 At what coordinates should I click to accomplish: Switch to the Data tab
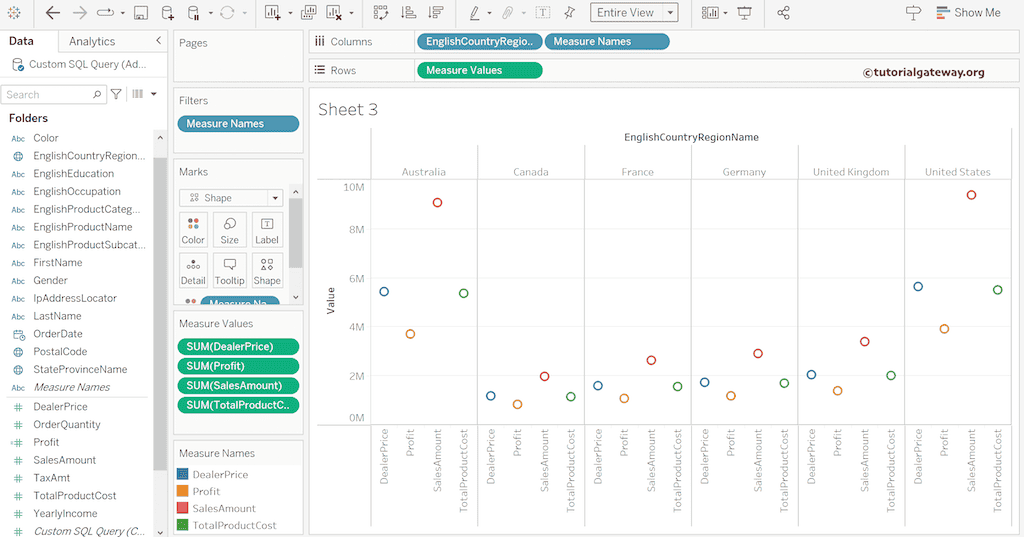(21, 41)
